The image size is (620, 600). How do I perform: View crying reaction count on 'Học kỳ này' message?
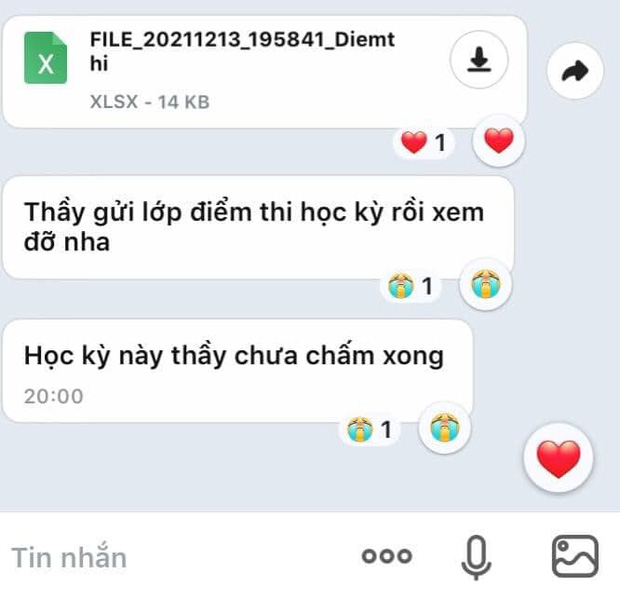click(x=369, y=429)
